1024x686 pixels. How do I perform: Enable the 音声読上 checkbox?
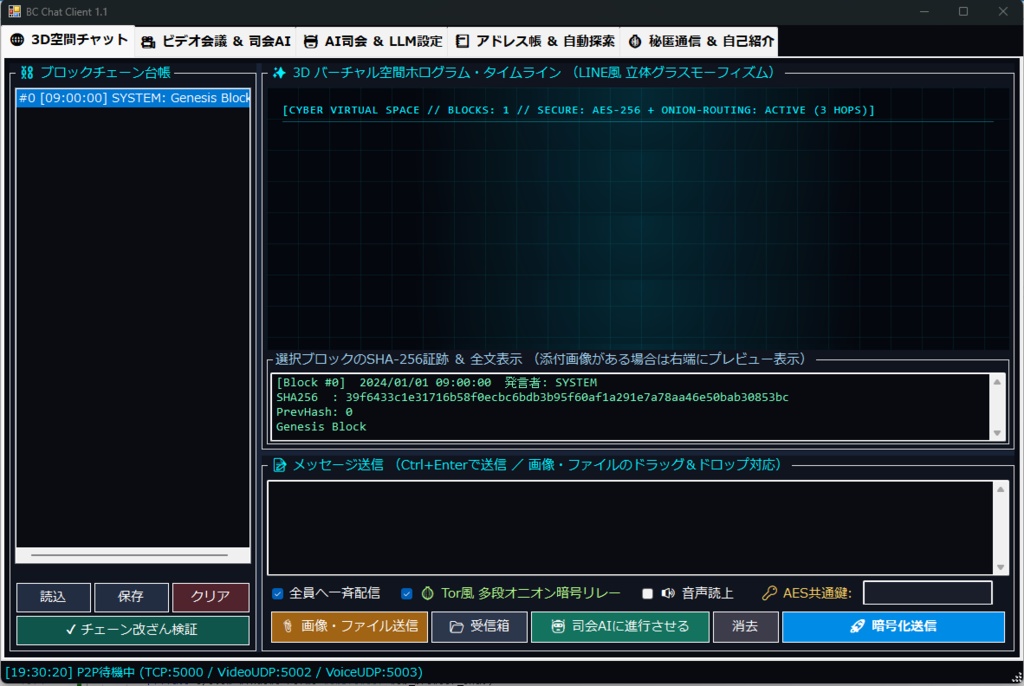tap(647, 593)
